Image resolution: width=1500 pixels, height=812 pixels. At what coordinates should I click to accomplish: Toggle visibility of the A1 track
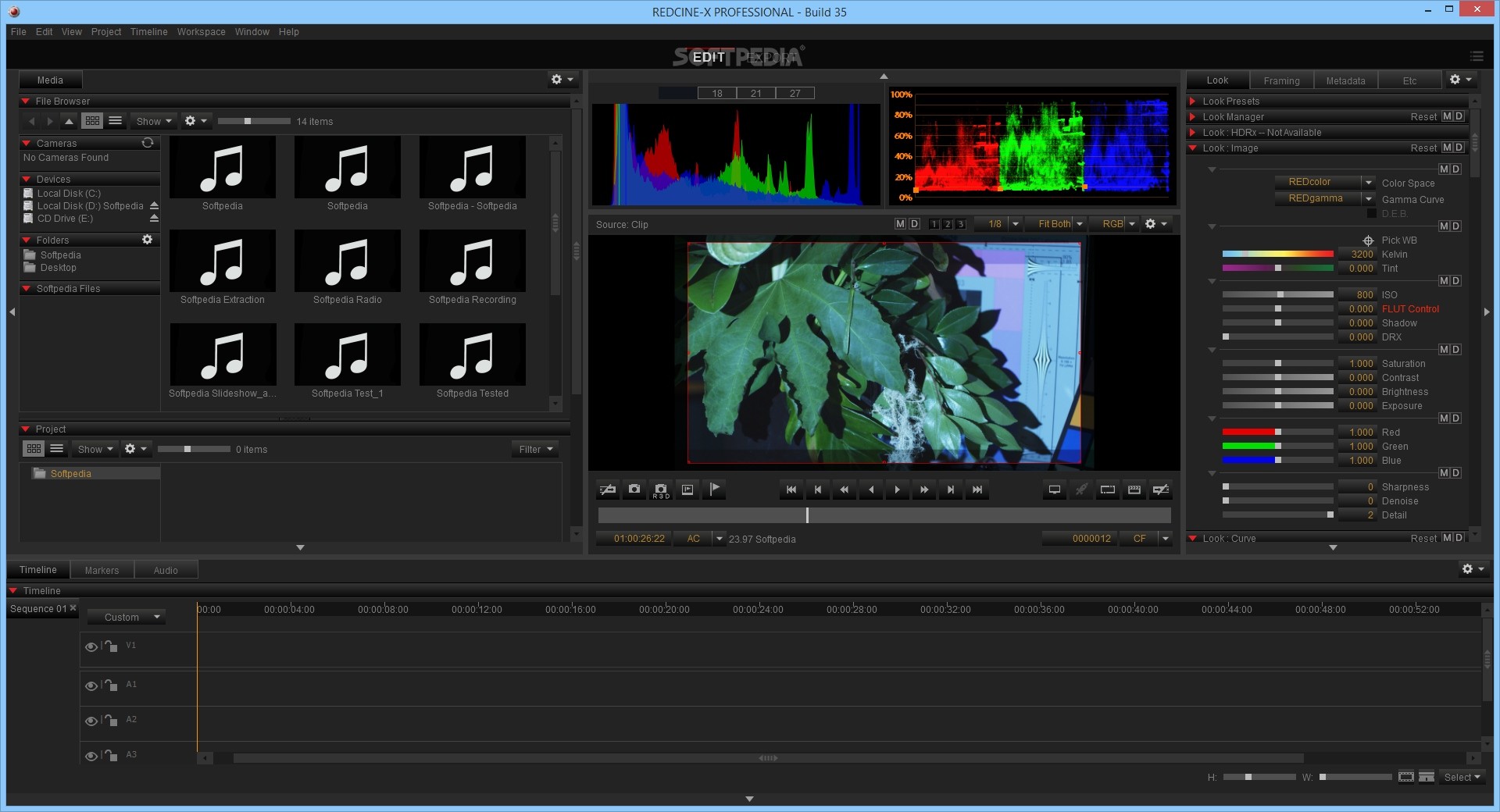[91, 686]
